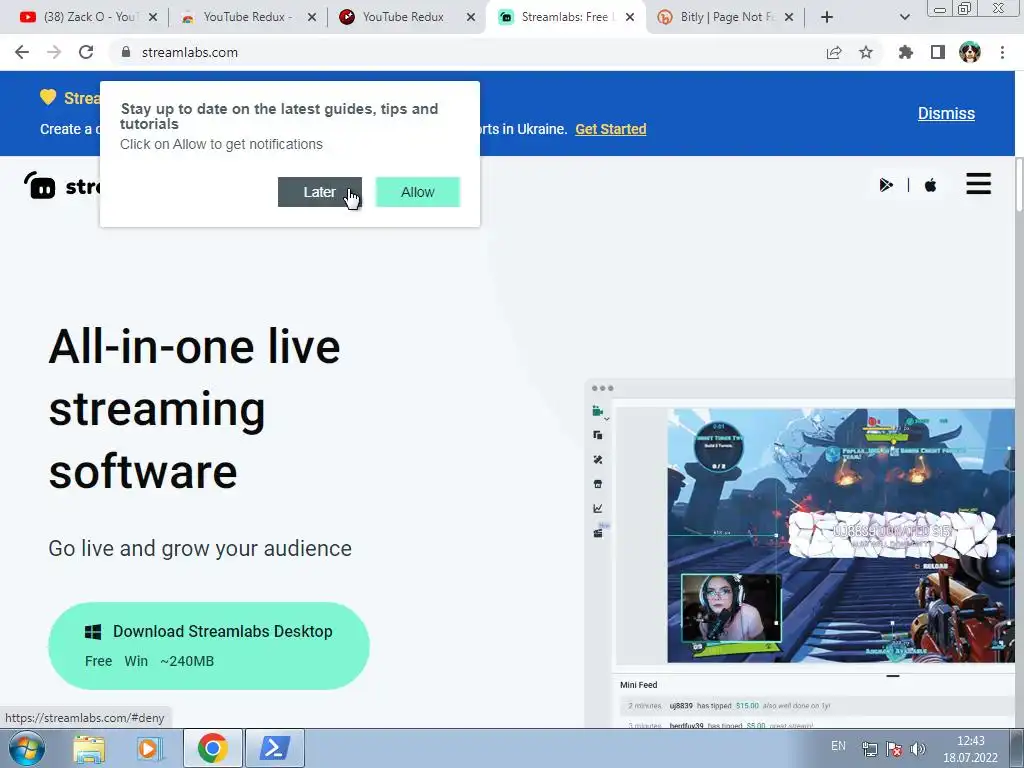Screen dimensions: 1024x768
Task: Open File Explorer from taskbar
Action: pos(89,748)
